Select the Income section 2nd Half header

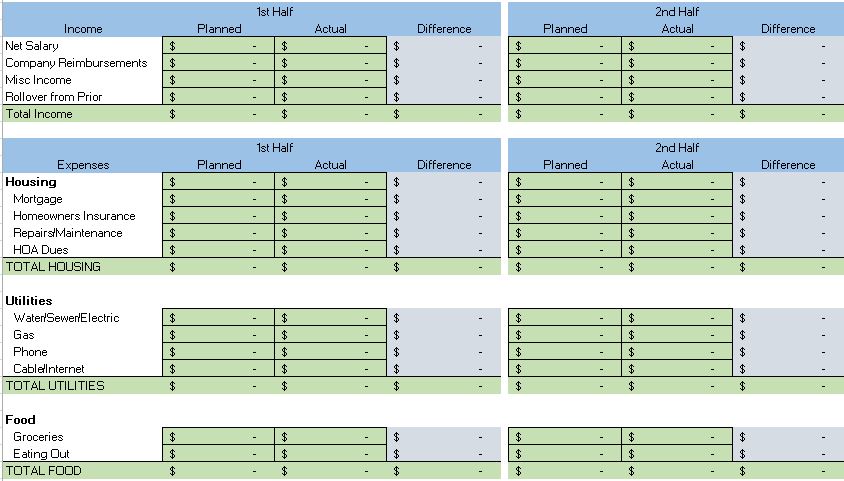pos(677,12)
